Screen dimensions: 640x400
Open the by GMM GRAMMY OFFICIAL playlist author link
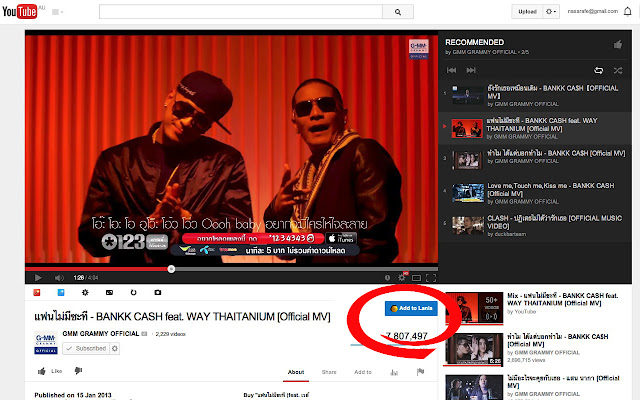pos(487,52)
